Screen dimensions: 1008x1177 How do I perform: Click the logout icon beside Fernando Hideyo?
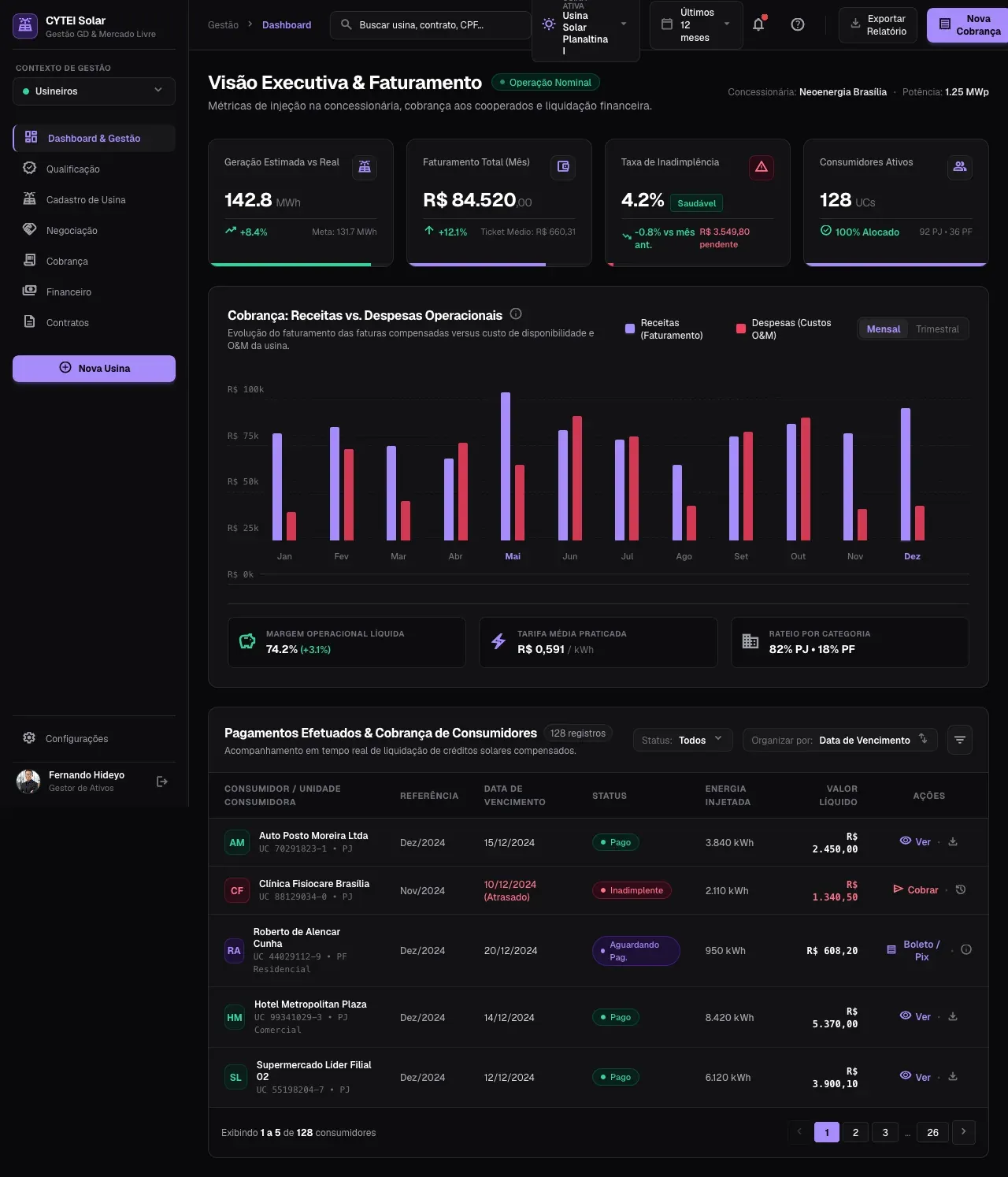pyautogui.click(x=162, y=782)
